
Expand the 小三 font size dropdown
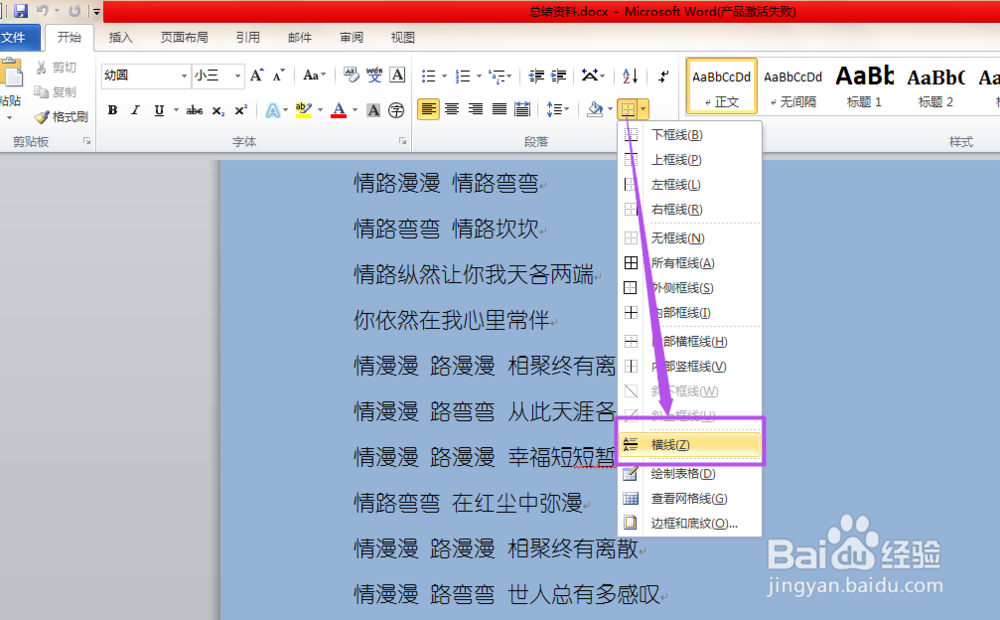237,75
